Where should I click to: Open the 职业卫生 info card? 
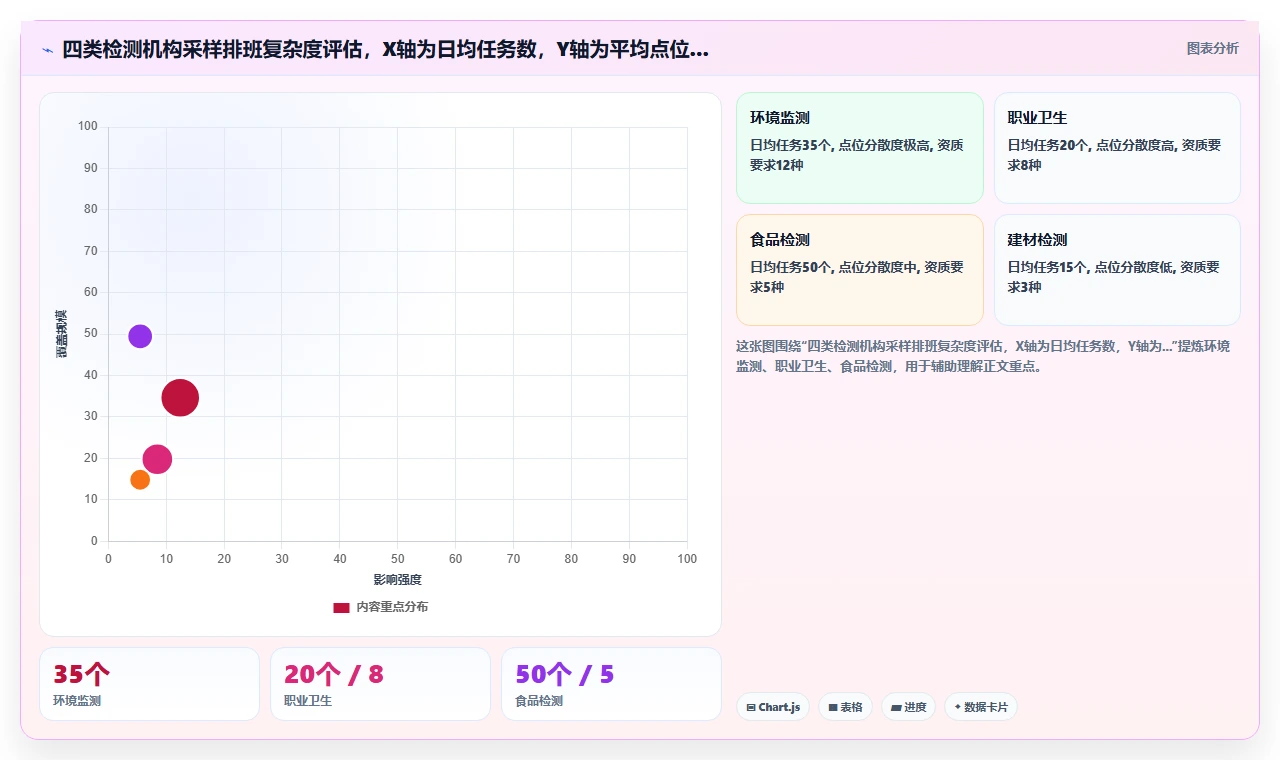point(1117,148)
